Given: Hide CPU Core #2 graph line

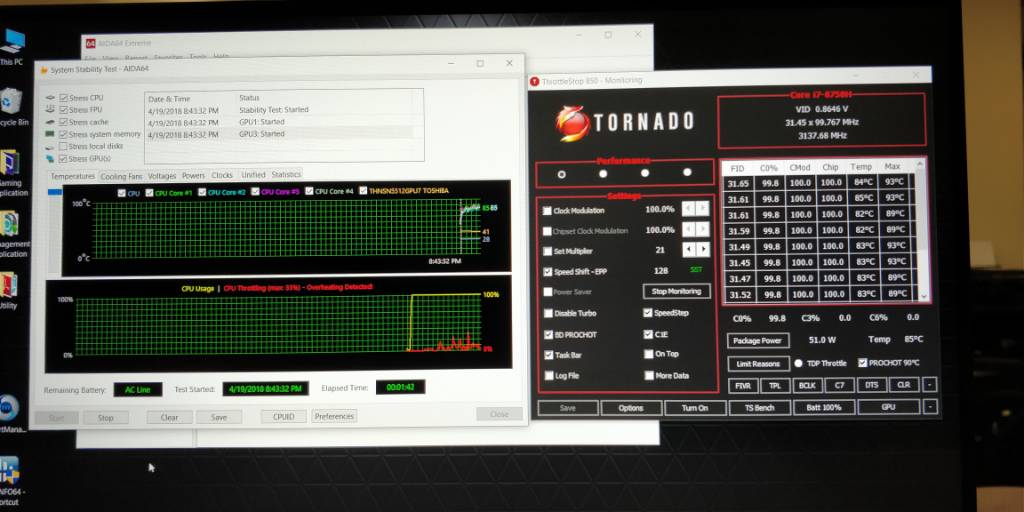Looking at the screenshot, I should pyautogui.click(x=202, y=193).
